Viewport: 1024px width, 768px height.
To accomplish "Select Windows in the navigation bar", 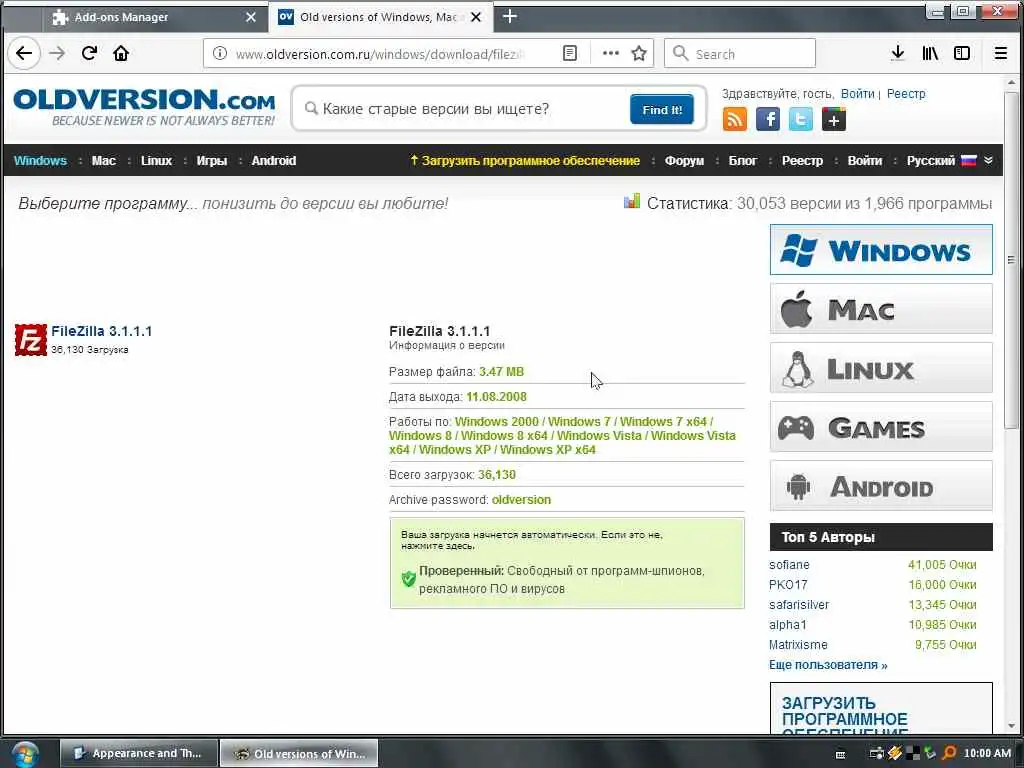I will (40, 161).
